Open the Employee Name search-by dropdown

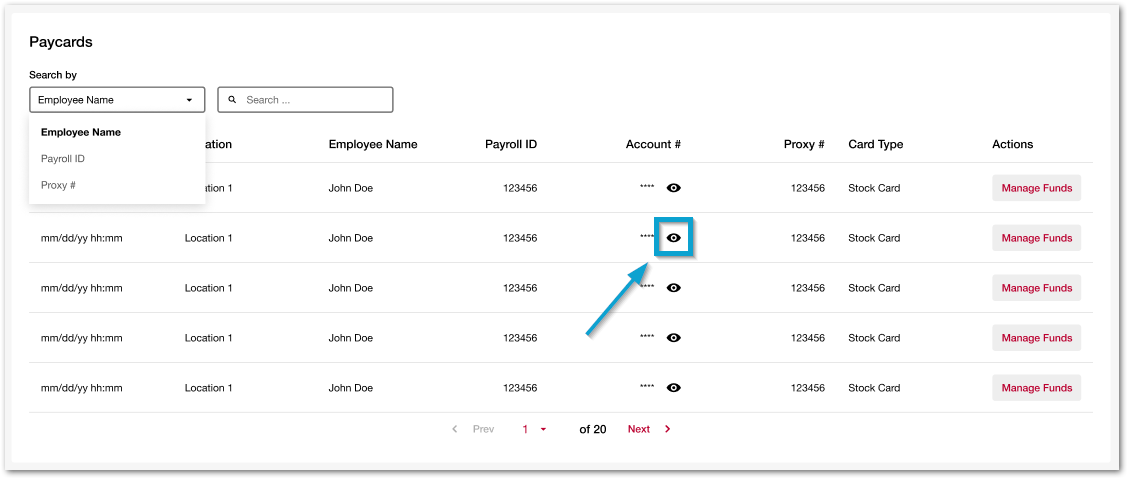click(x=117, y=100)
